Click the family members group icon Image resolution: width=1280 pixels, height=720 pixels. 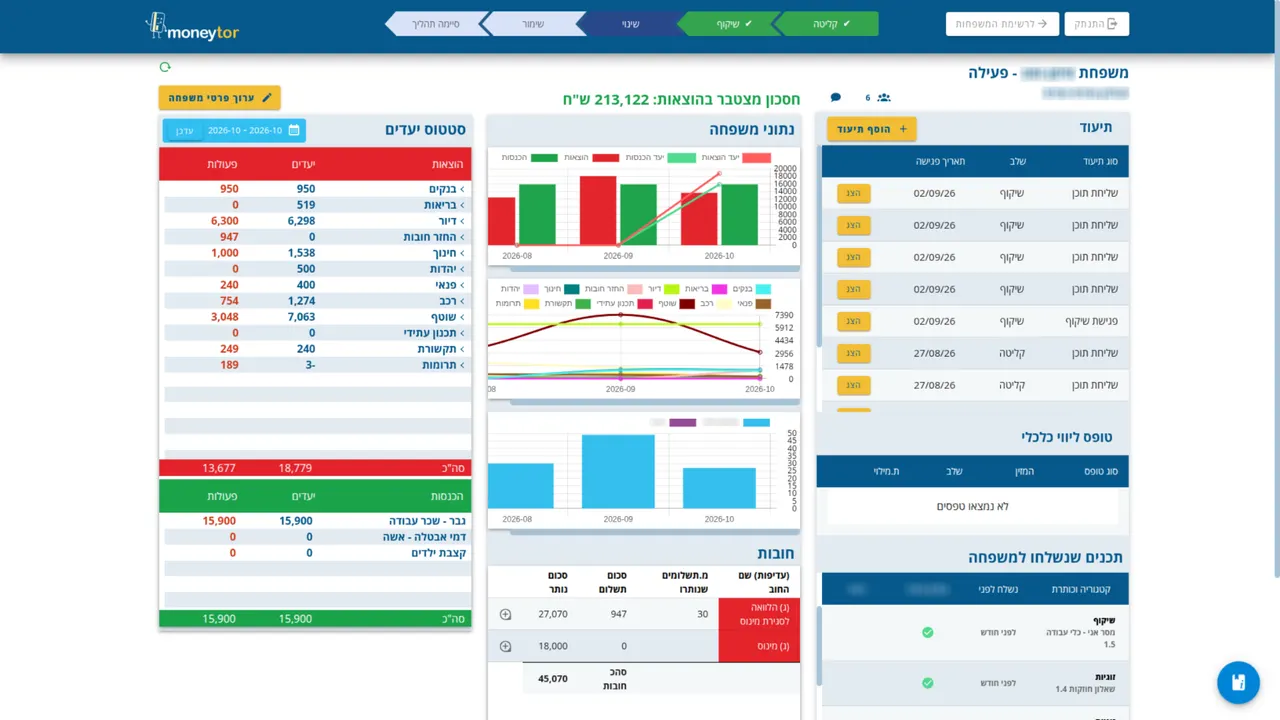coord(883,97)
